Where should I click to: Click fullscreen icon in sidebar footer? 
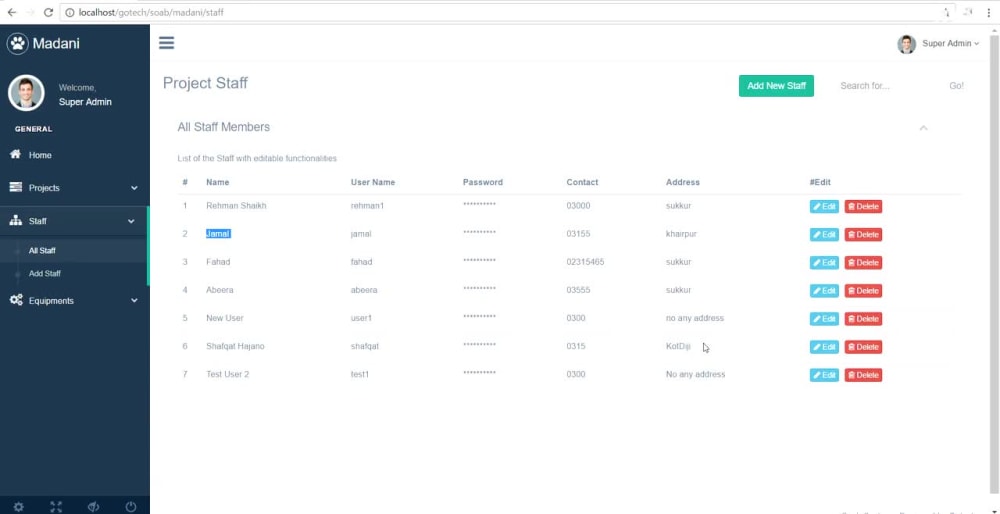56,507
